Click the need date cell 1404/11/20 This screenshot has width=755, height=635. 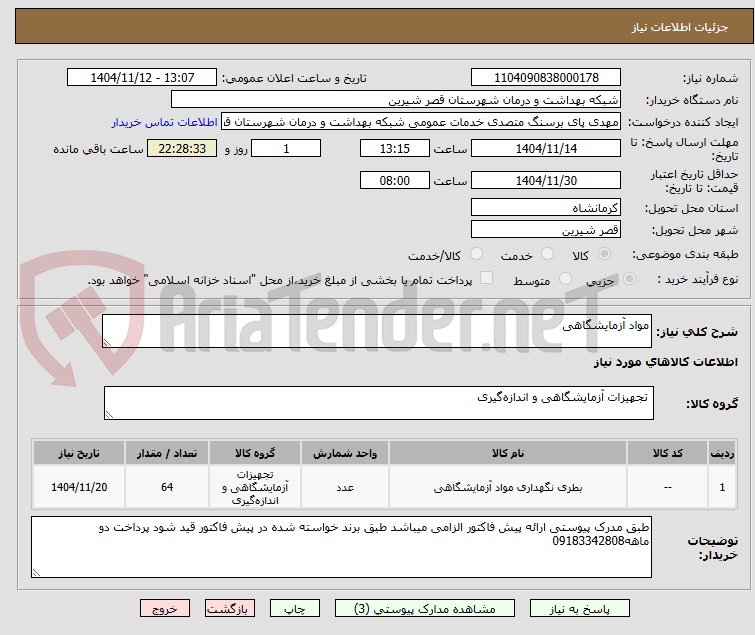79,487
